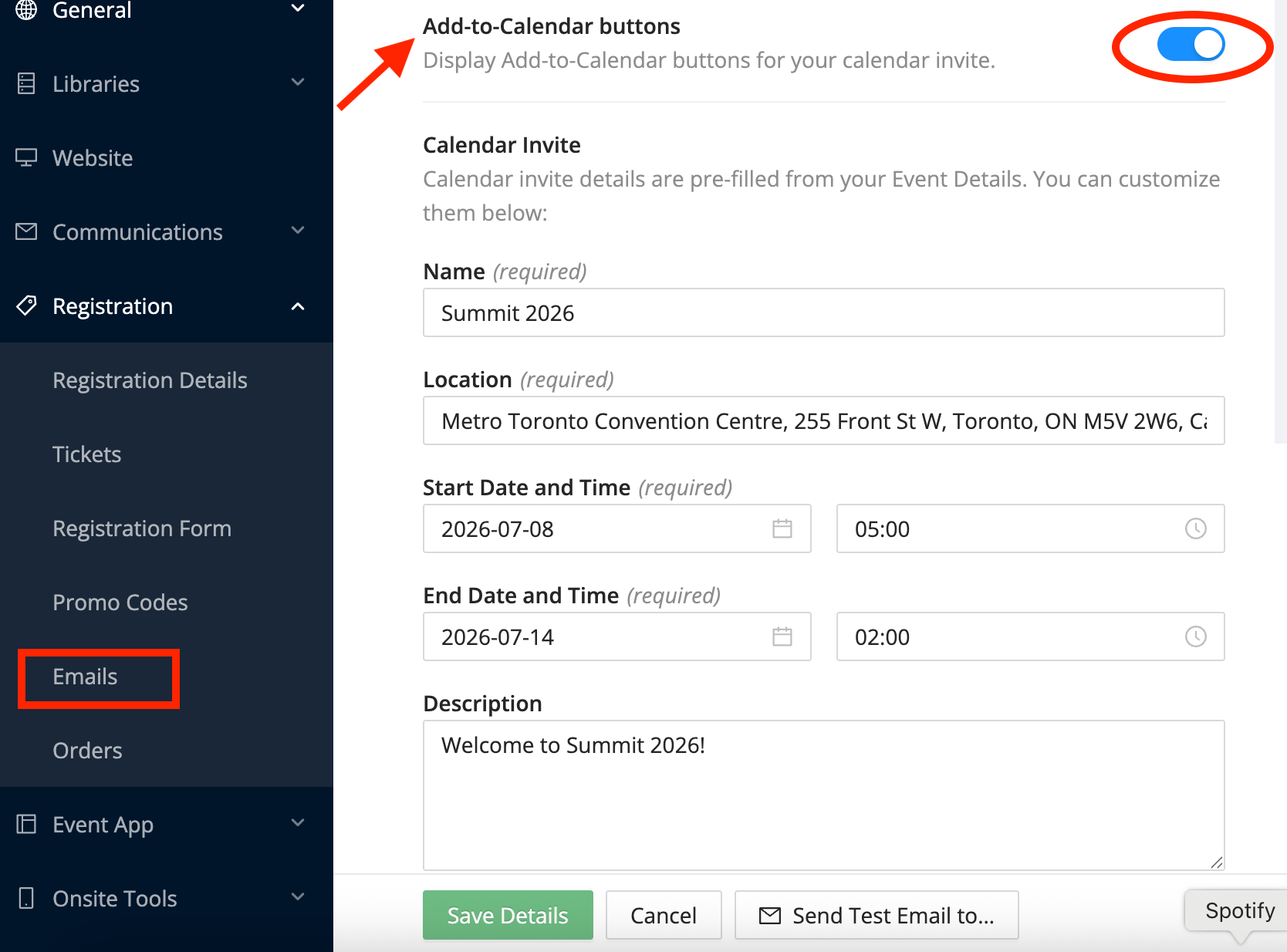This screenshot has width=1287, height=952.
Task: Click the calendar icon in End Date field
Action: pos(782,636)
